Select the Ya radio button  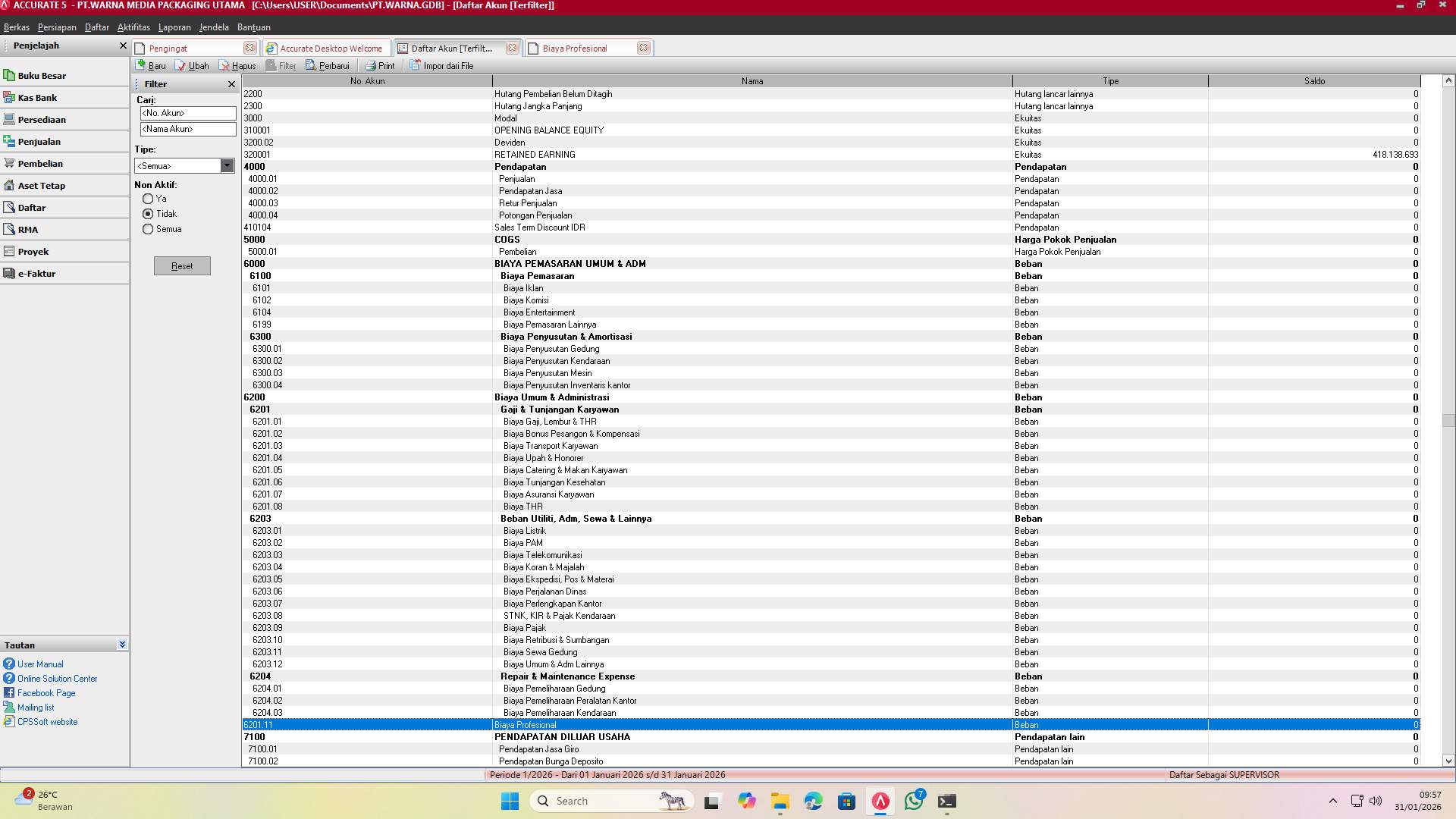click(149, 199)
